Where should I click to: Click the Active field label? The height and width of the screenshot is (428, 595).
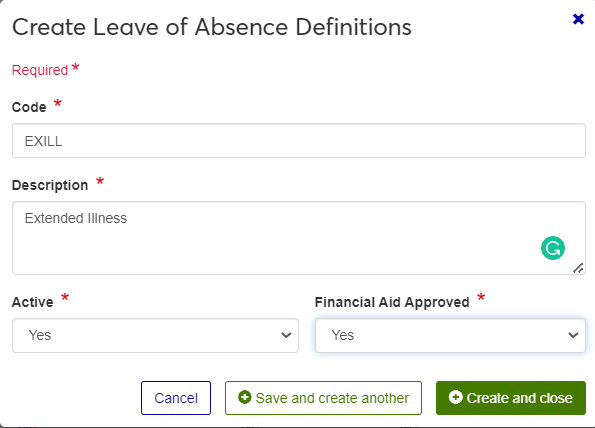pyautogui.click(x=33, y=302)
